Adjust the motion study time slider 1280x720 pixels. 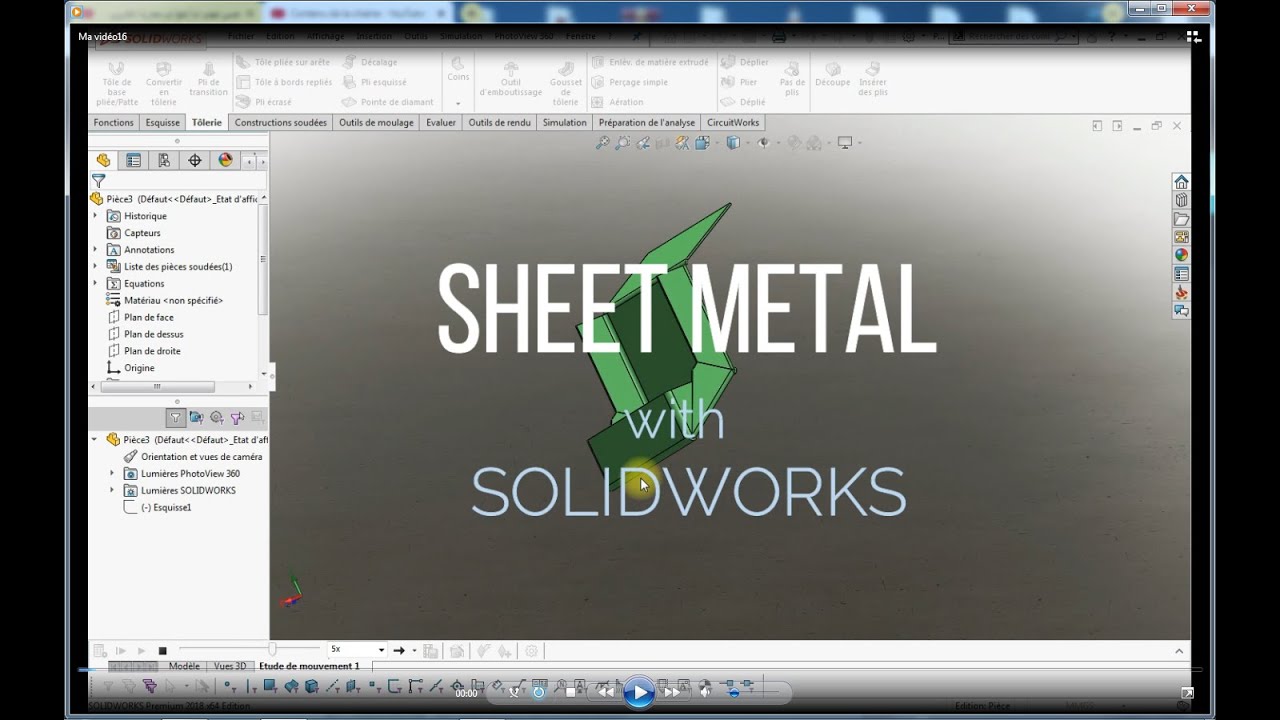272,650
